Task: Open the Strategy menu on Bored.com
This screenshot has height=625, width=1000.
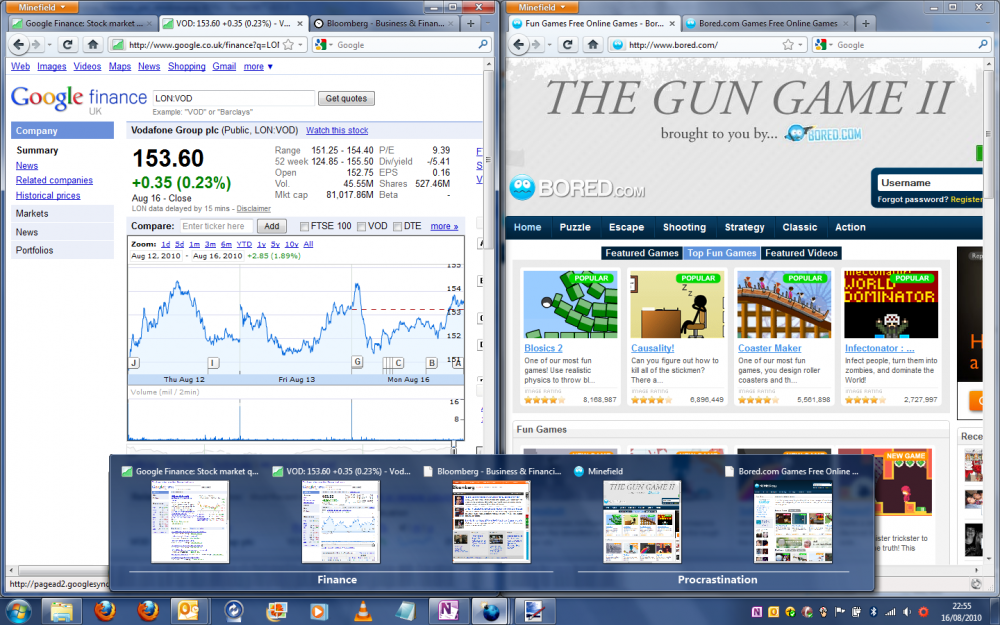Action: point(744,227)
